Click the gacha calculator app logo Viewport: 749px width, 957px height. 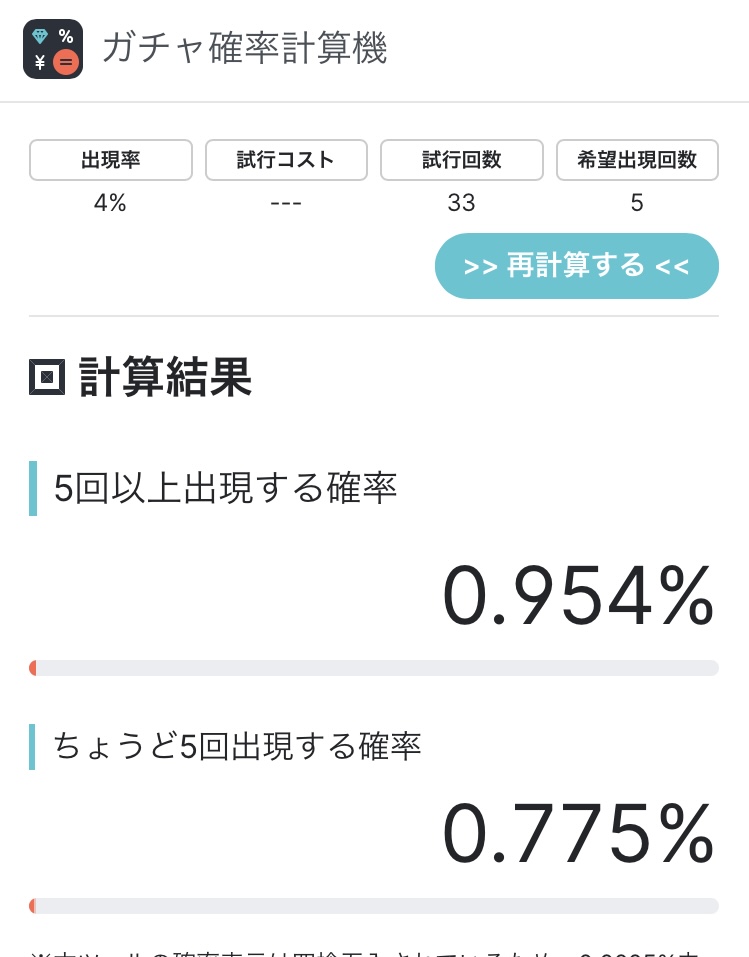pyautogui.click(x=53, y=49)
